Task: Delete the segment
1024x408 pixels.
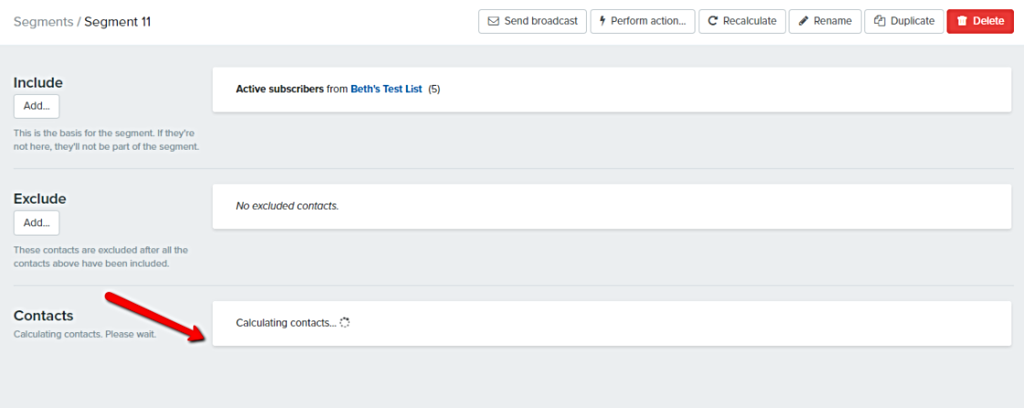Action: 980,21
